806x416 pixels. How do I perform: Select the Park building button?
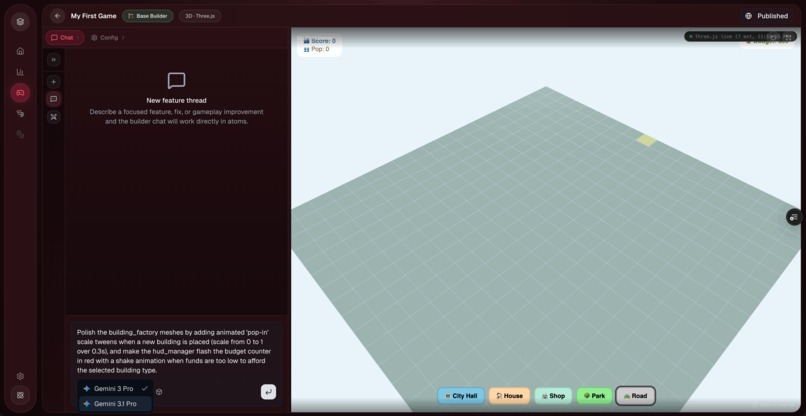click(x=594, y=395)
